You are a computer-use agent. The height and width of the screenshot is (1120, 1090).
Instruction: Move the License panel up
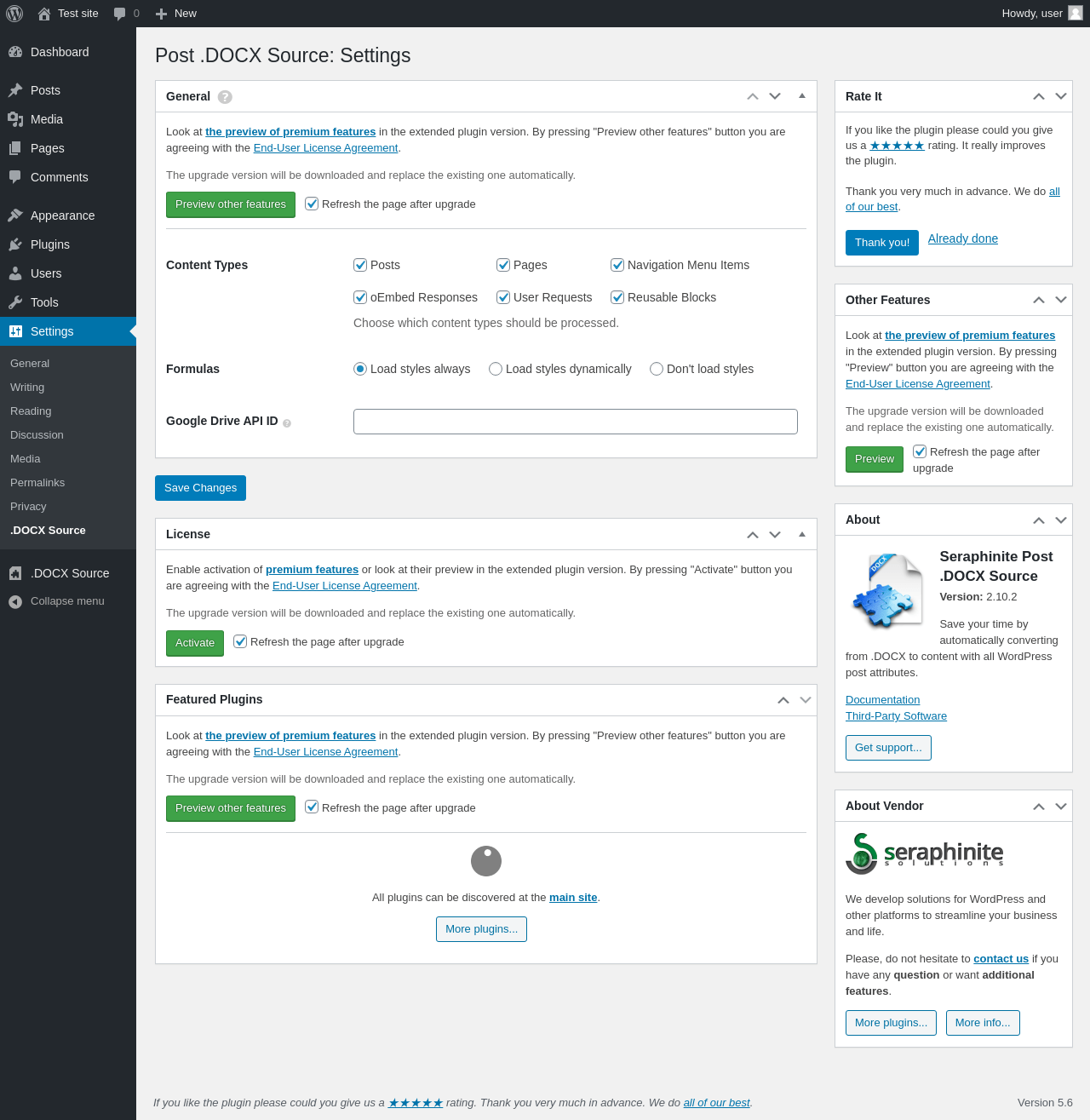pyautogui.click(x=753, y=534)
